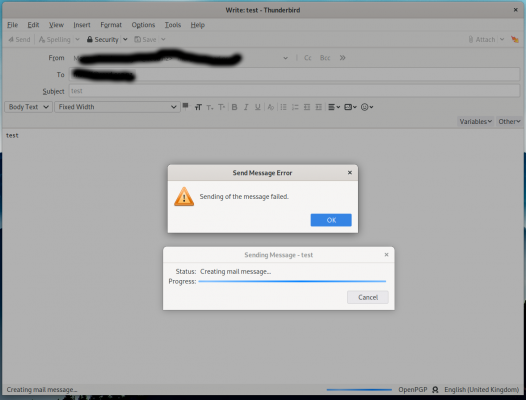Click the larger font size icon
This screenshot has width=526, height=400.
(221, 107)
